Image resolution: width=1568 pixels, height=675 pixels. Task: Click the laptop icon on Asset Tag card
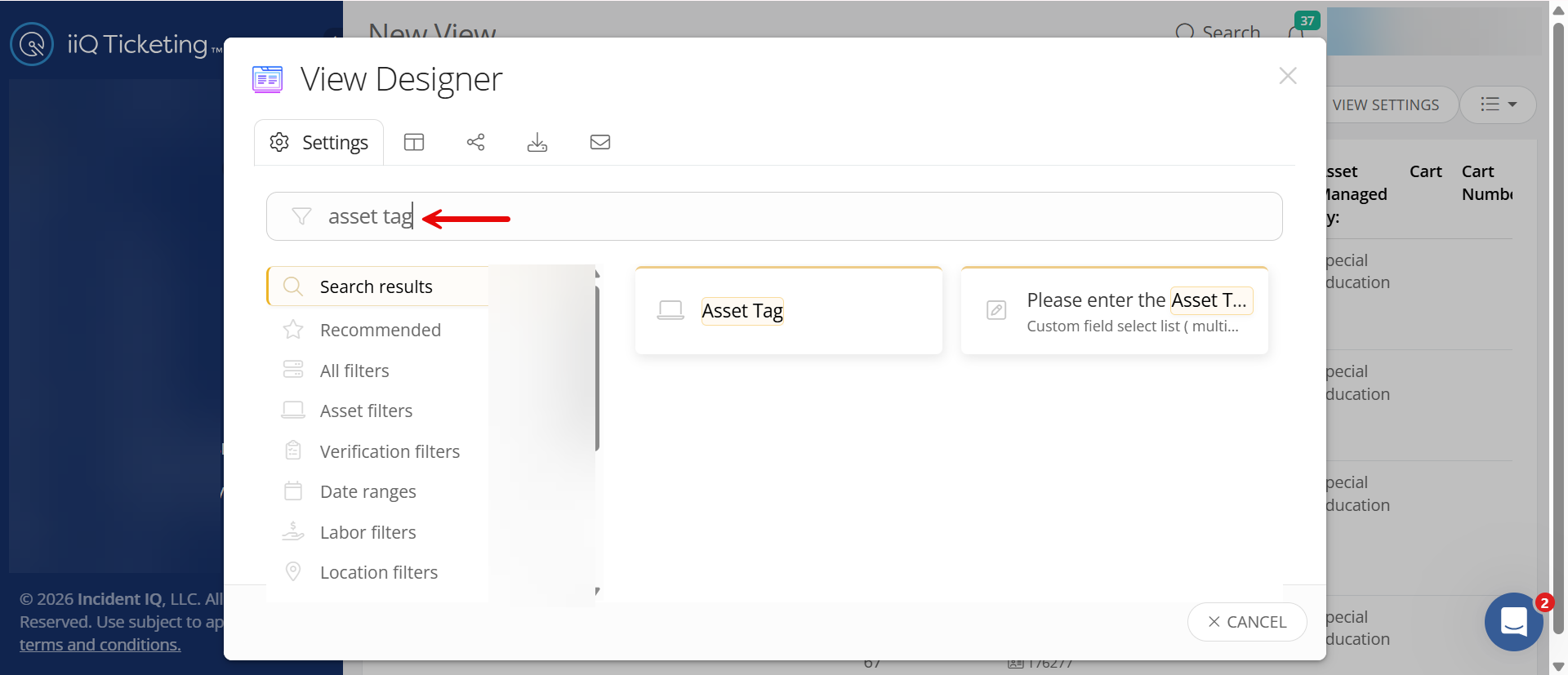(x=670, y=310)
